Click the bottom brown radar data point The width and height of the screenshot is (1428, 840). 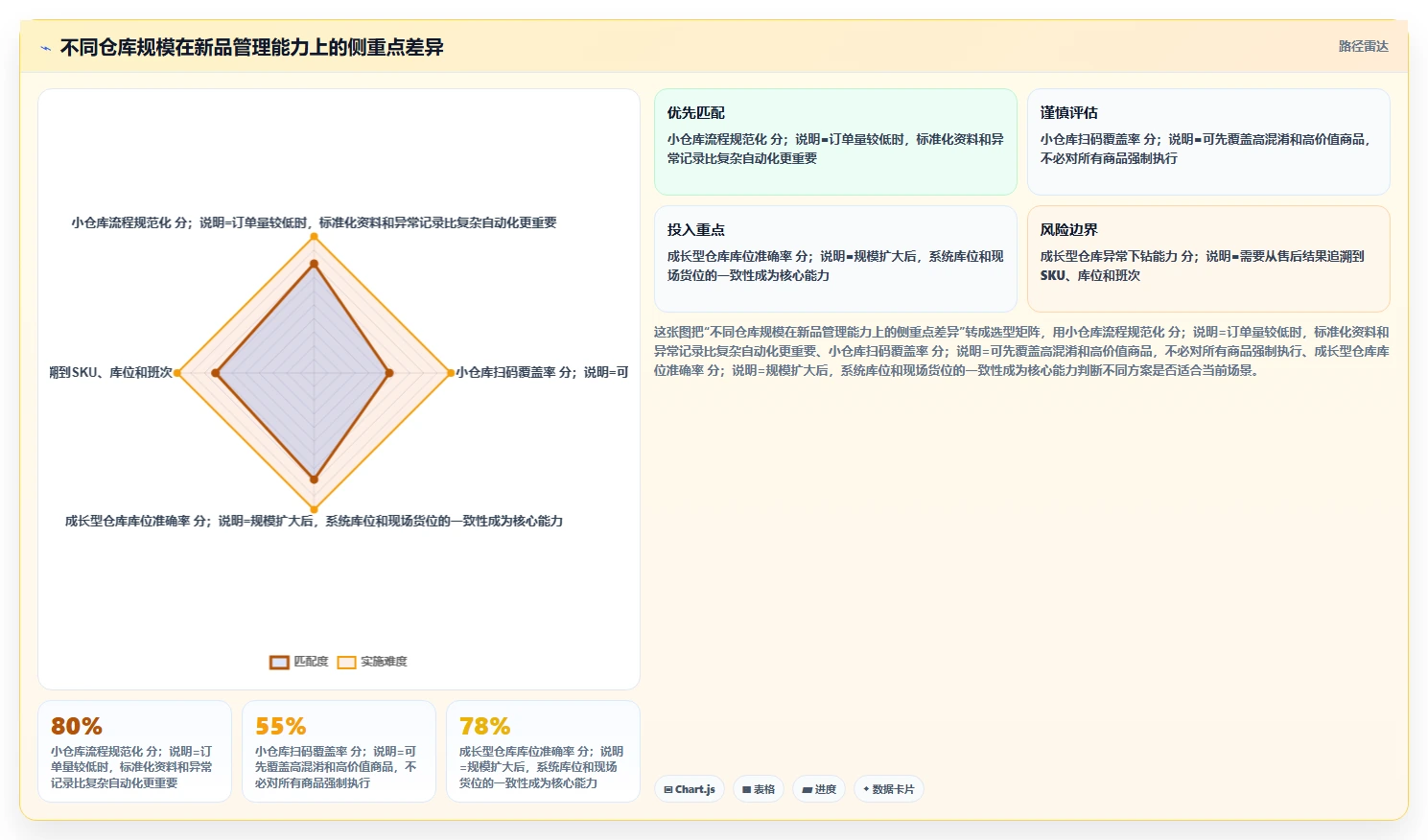pyautogui.click(x=314, y=478)
